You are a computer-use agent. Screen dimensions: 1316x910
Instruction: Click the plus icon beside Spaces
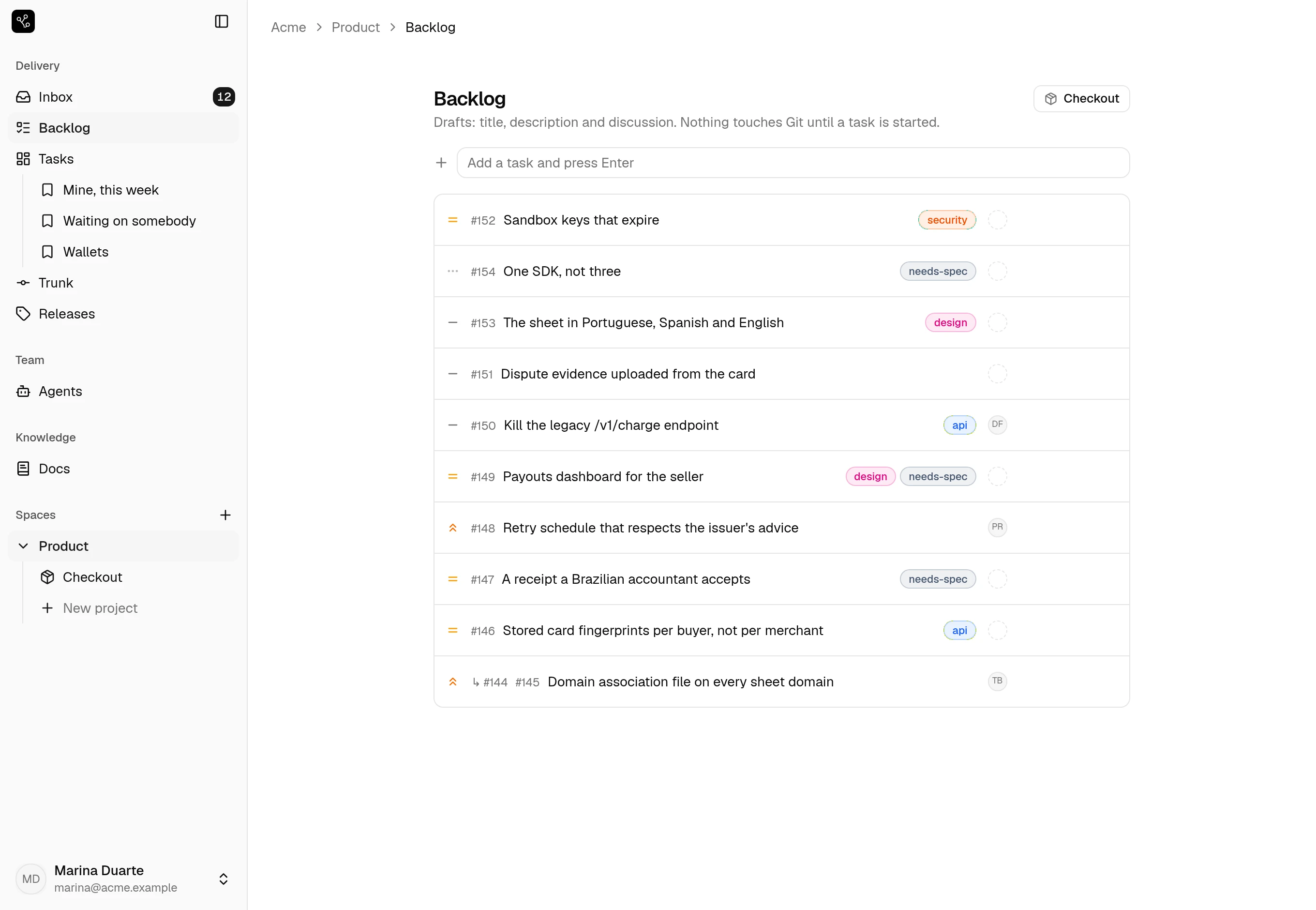tap(225, 515)
